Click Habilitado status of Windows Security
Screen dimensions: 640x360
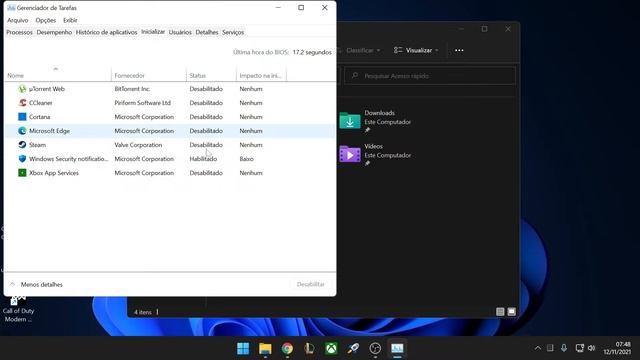(x=203, y=159)
